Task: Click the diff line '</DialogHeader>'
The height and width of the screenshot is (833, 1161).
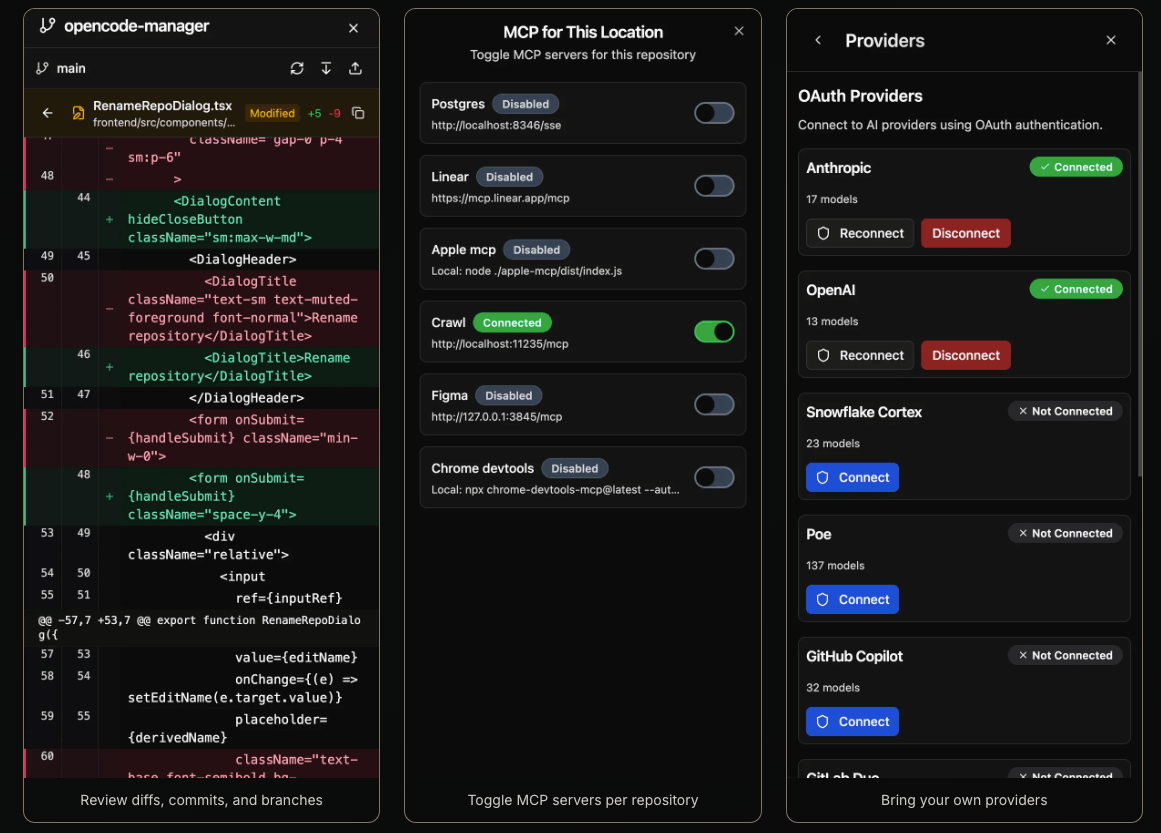Action: pos(246,398)
